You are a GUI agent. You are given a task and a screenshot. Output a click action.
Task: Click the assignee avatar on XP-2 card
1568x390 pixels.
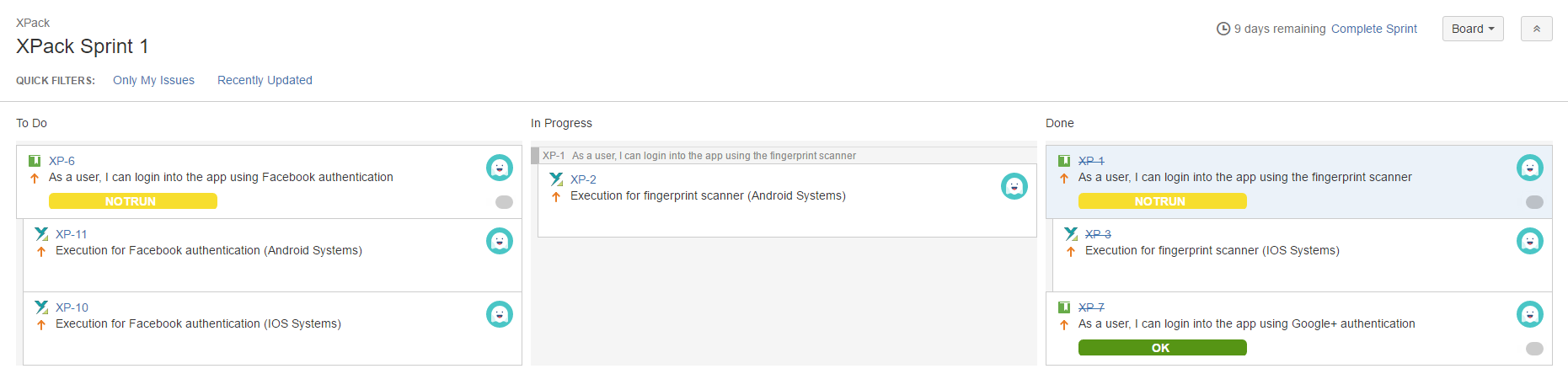click(1014, 186)
